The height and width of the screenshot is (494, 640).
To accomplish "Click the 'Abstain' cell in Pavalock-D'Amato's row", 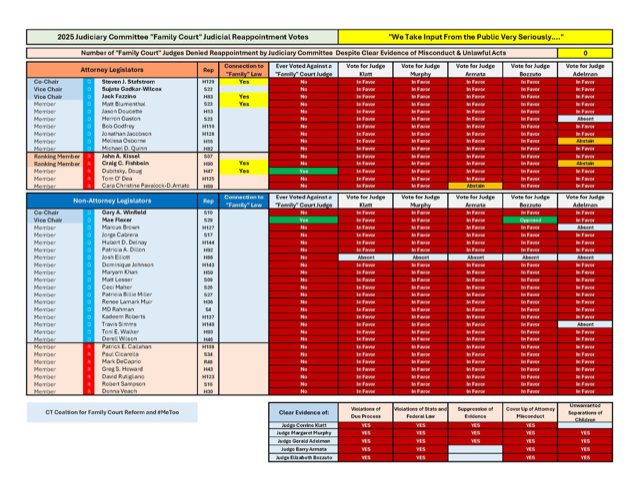I will [476, 186].
